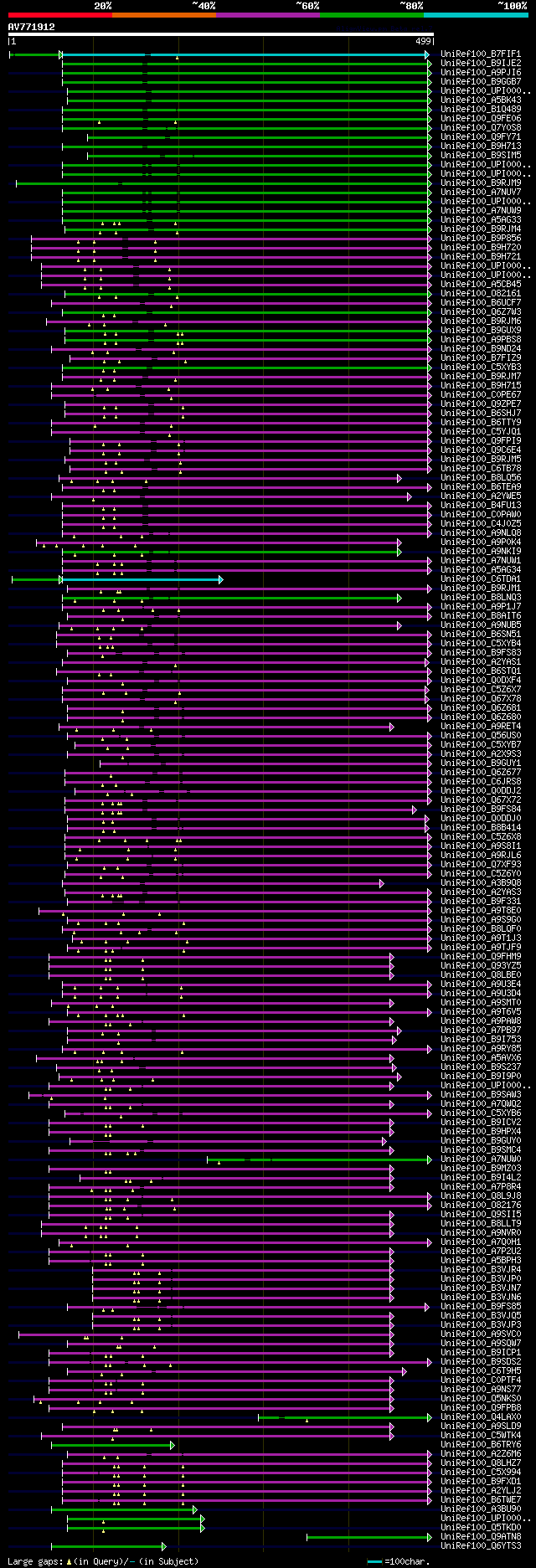Open hit UniRef100_Q9ZPE7
The width and height of the screenshot is (536, 1568).
481,404
